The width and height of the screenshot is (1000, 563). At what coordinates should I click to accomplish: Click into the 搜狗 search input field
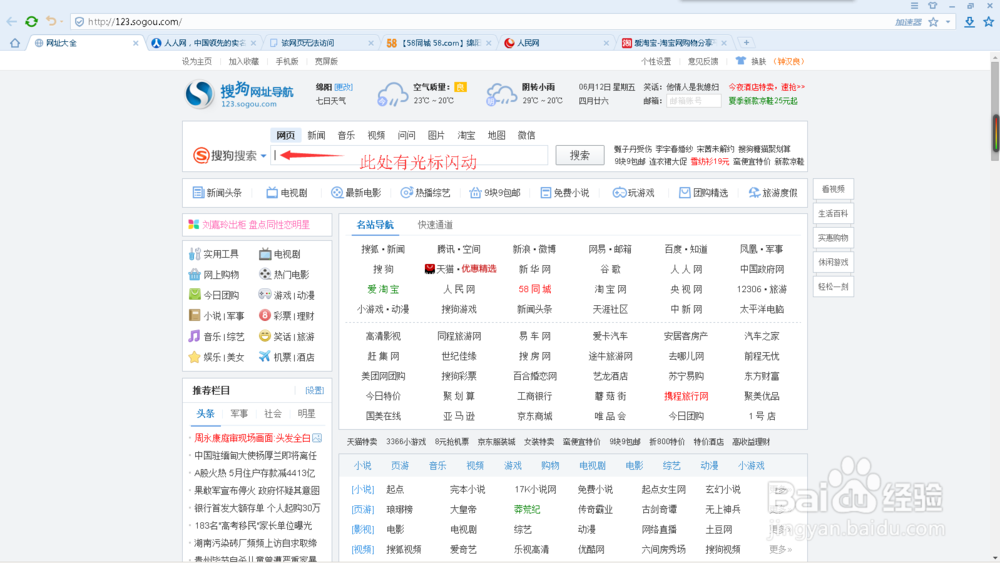pyautogui.click(x=409, y=155)
